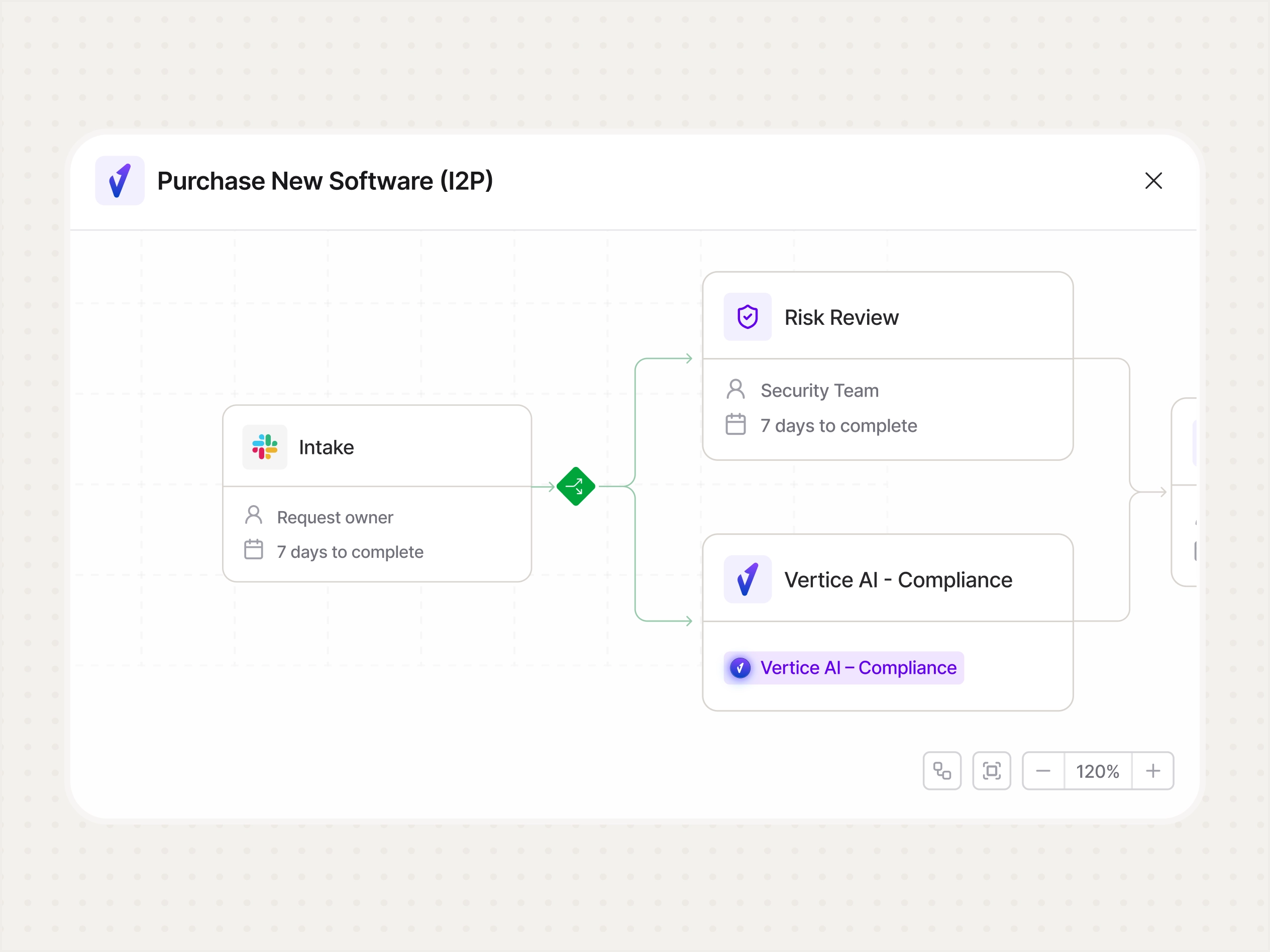Click the Security Team assignee text
Viewport: 1270px width, 952px height.
[820, 391]
